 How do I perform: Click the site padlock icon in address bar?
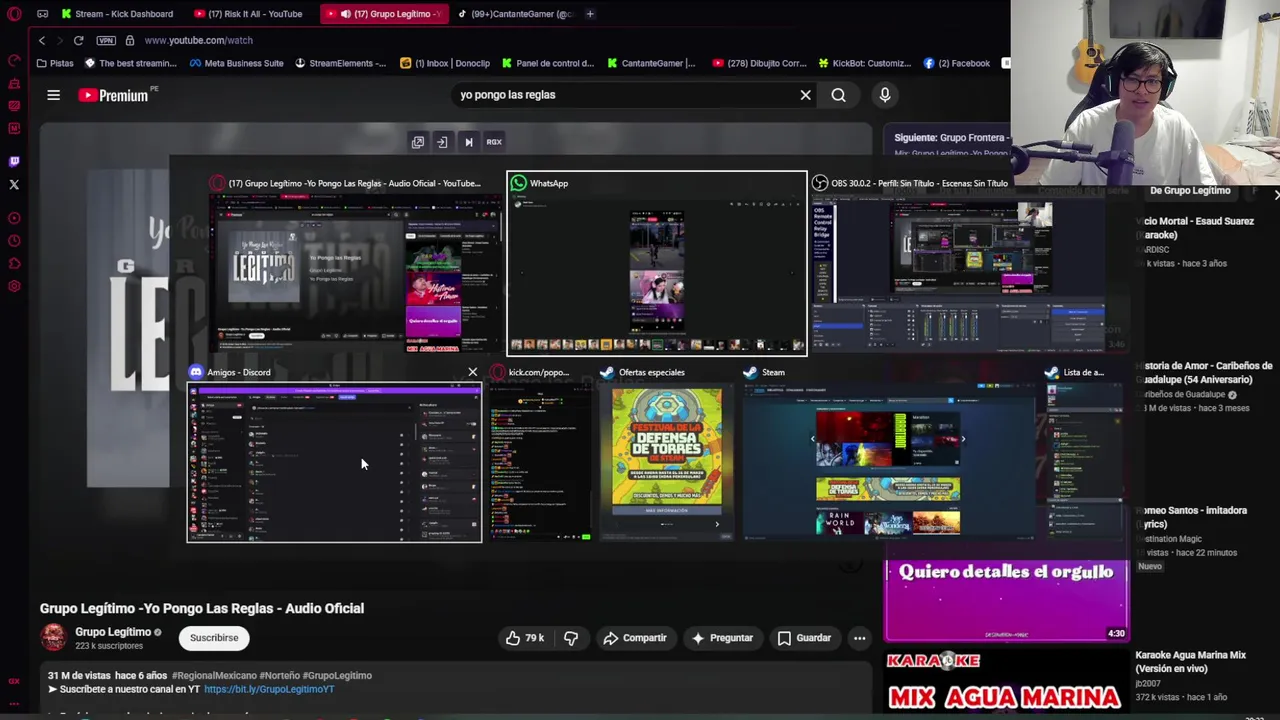coord(129,40)
